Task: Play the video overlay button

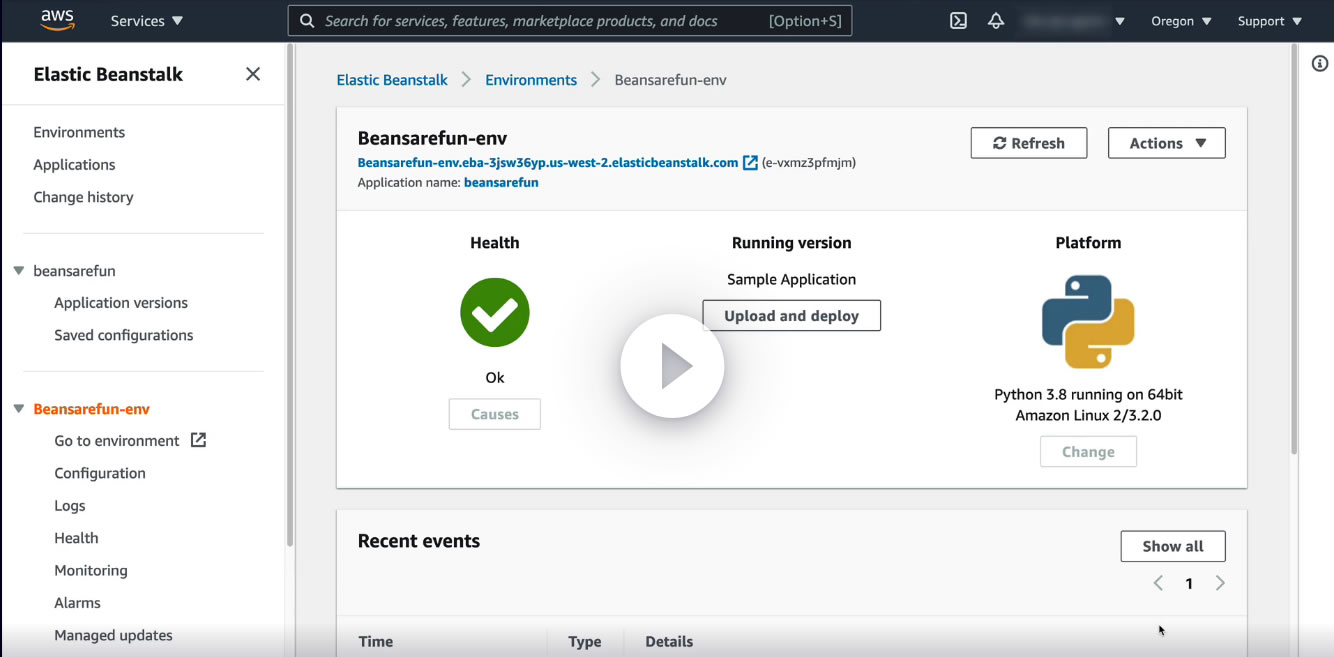Action: [672, 366]
